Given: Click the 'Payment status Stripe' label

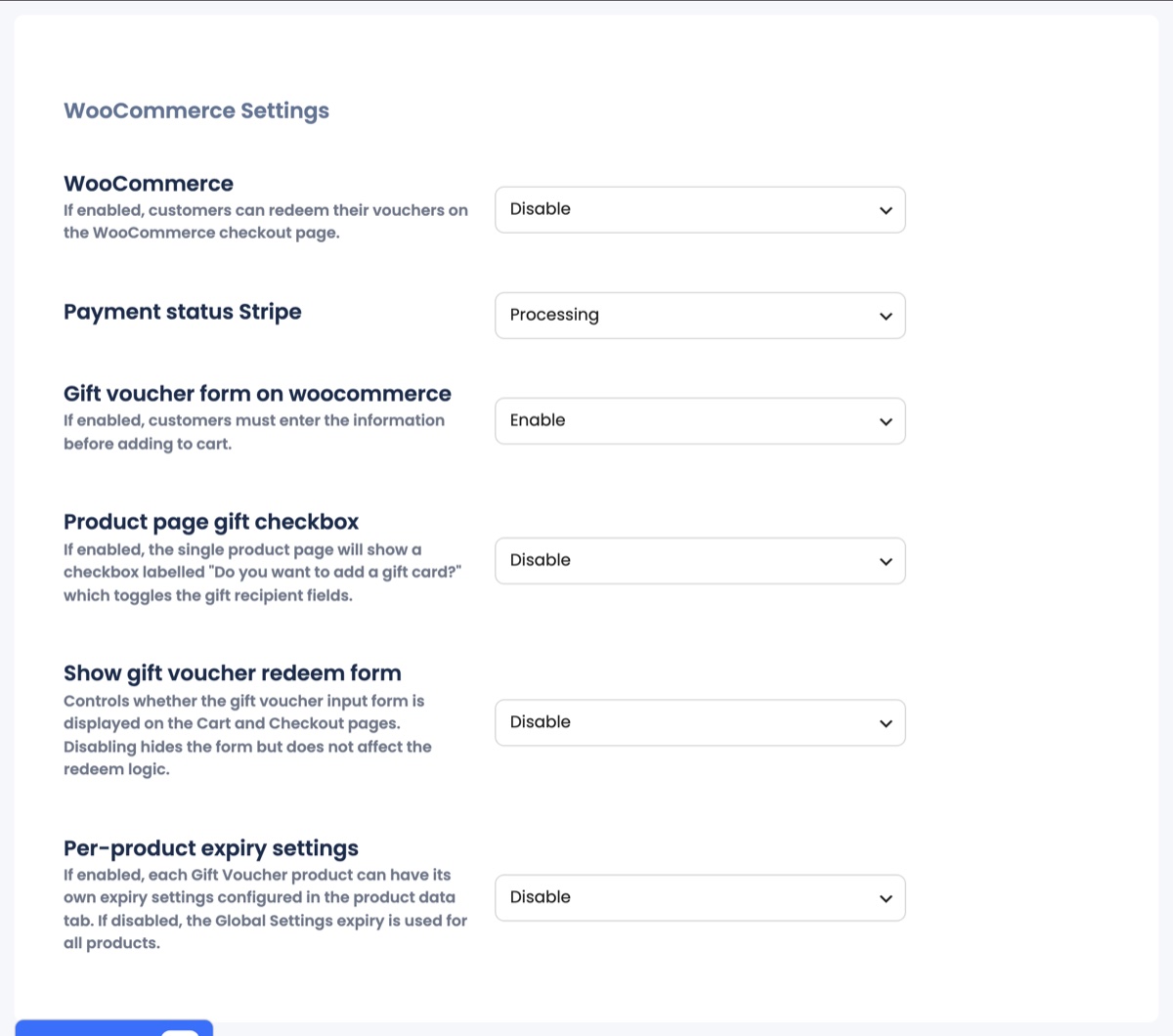Looking at the screenshot, I should click(183, 312).
